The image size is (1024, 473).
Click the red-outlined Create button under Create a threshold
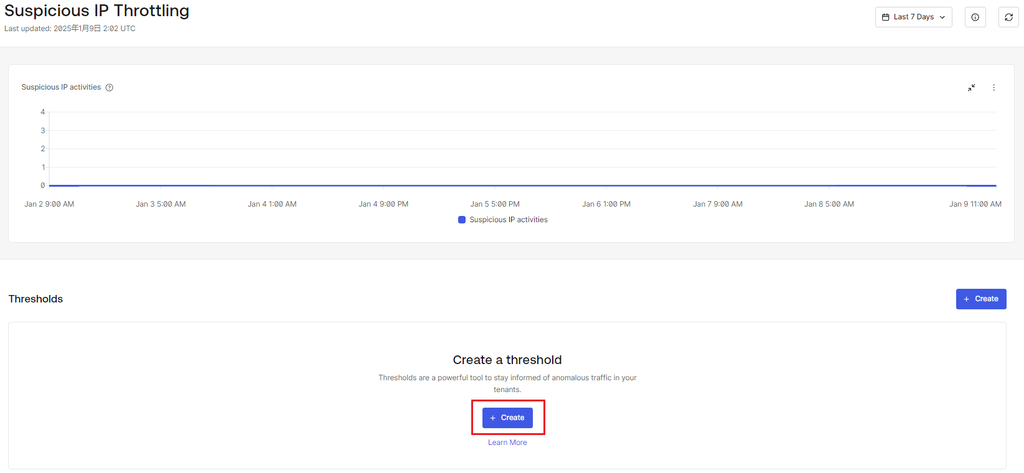507,417
